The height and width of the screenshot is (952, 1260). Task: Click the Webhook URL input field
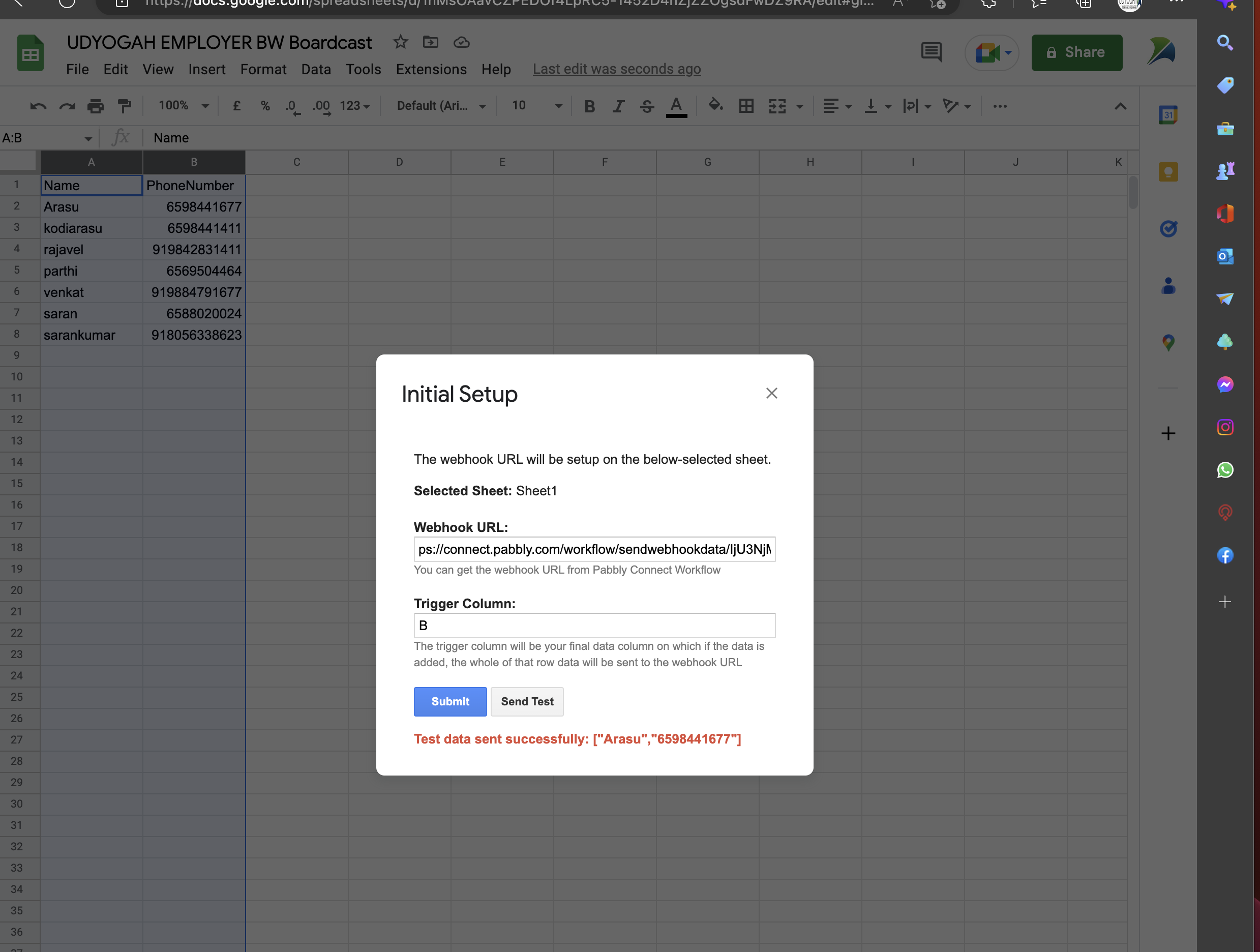coord(594,549)
